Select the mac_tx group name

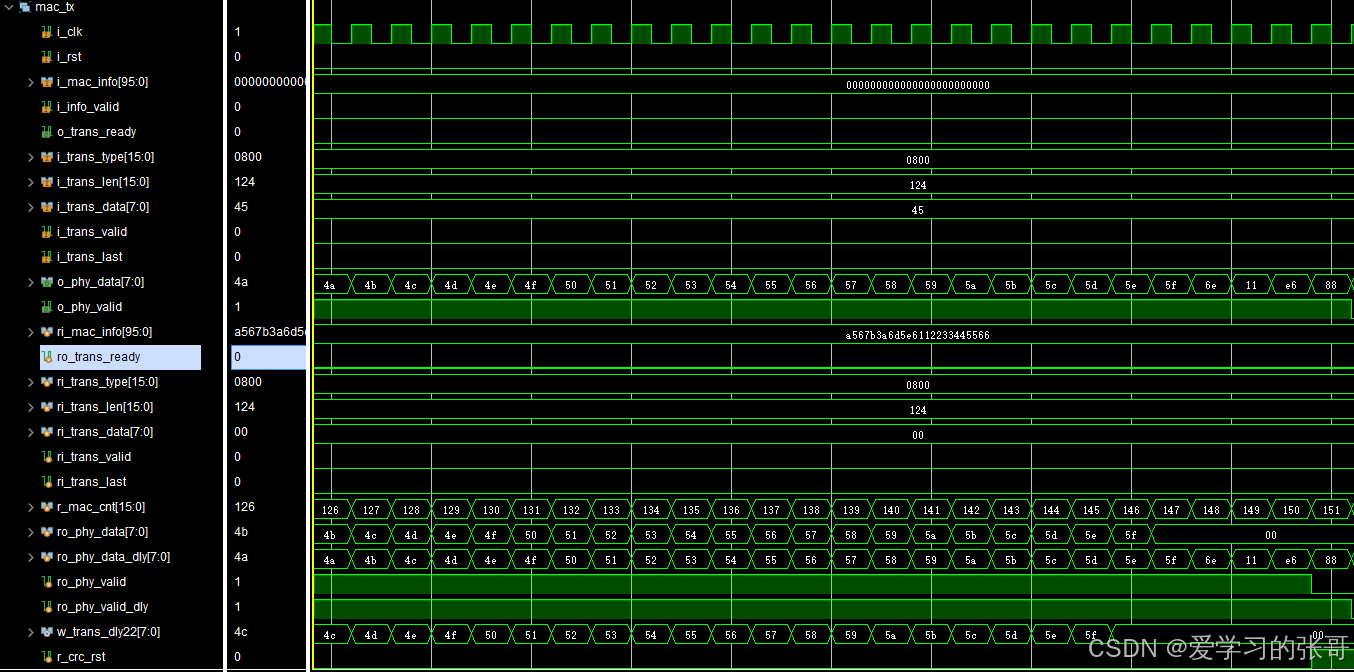(55, 7)
